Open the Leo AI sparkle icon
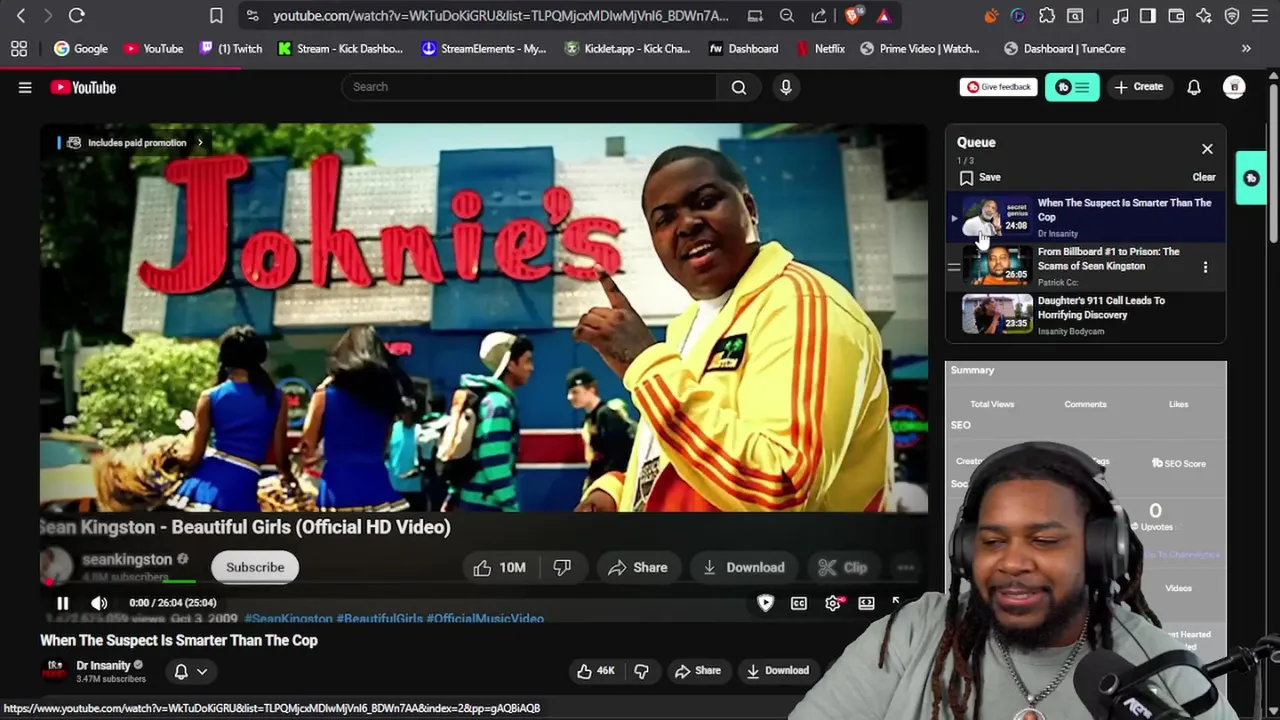Image resolution: width=1280 pixels, height=720 pixels. point(1204,16)
